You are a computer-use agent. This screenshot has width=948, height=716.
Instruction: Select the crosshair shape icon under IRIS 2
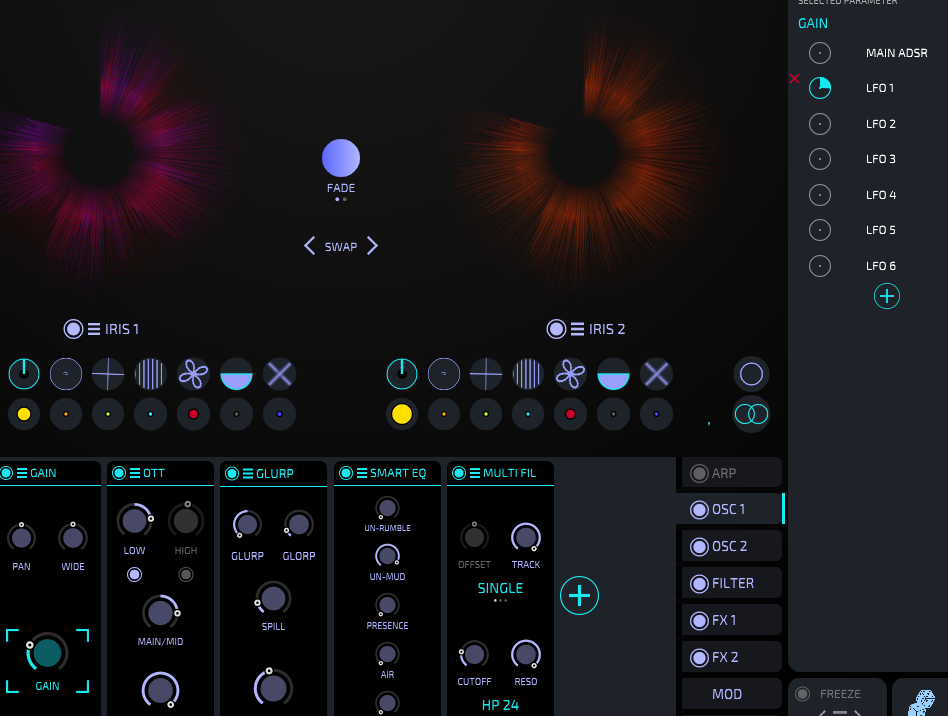point(486,374)
